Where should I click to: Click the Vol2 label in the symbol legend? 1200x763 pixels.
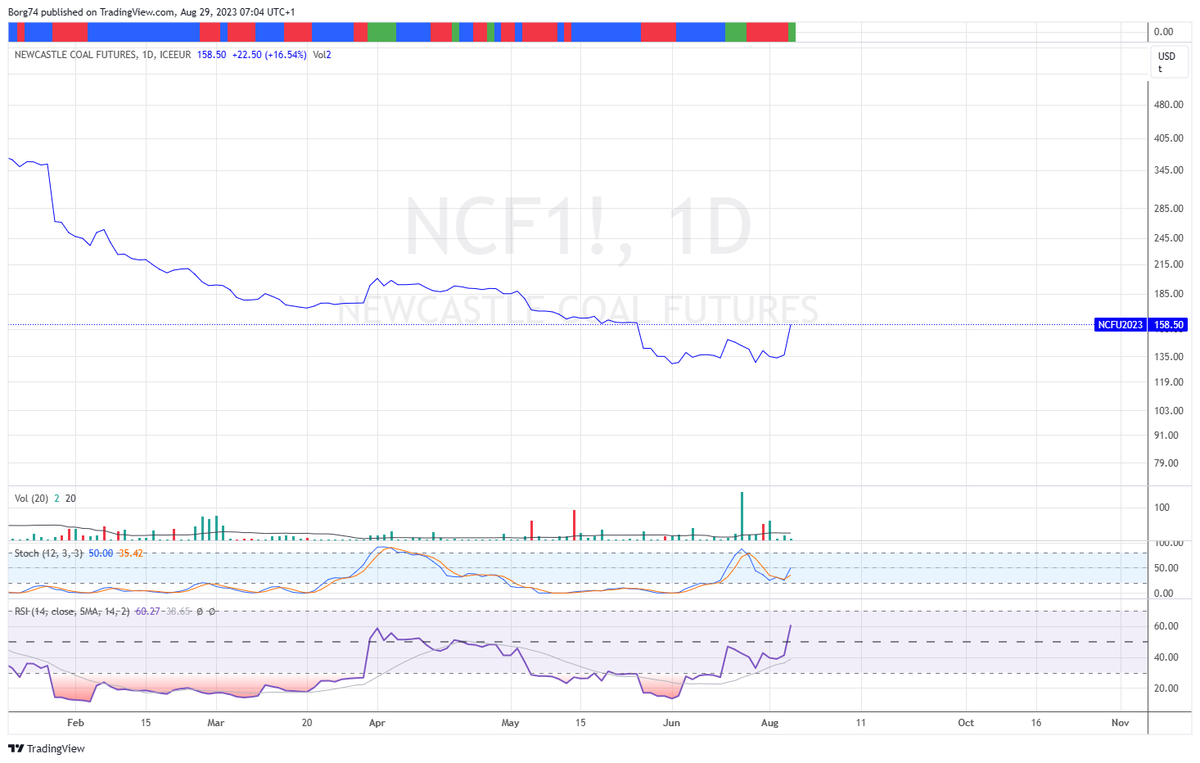[322, 54]
